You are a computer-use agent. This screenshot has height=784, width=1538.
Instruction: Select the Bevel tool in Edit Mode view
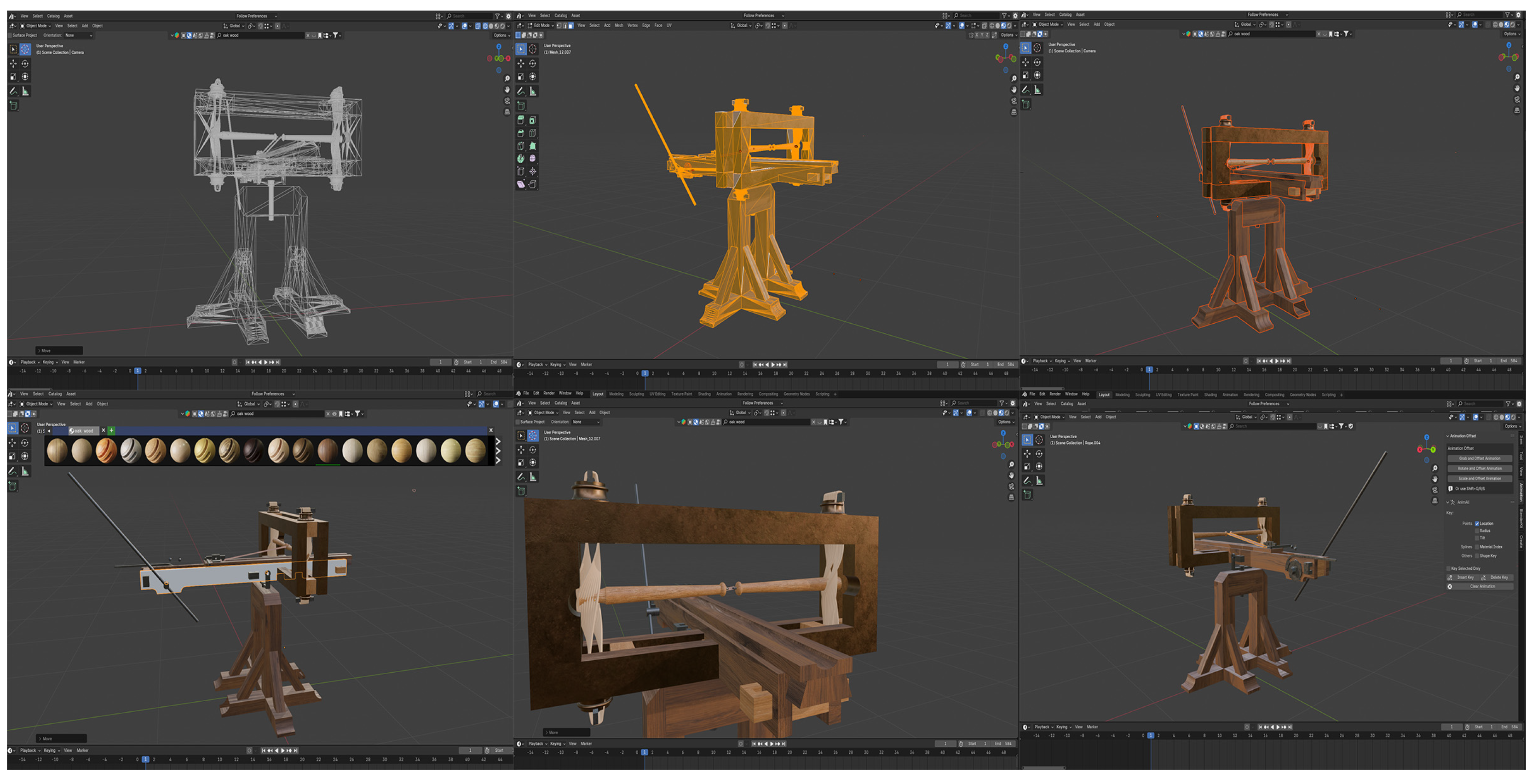(x=521, y=133)
